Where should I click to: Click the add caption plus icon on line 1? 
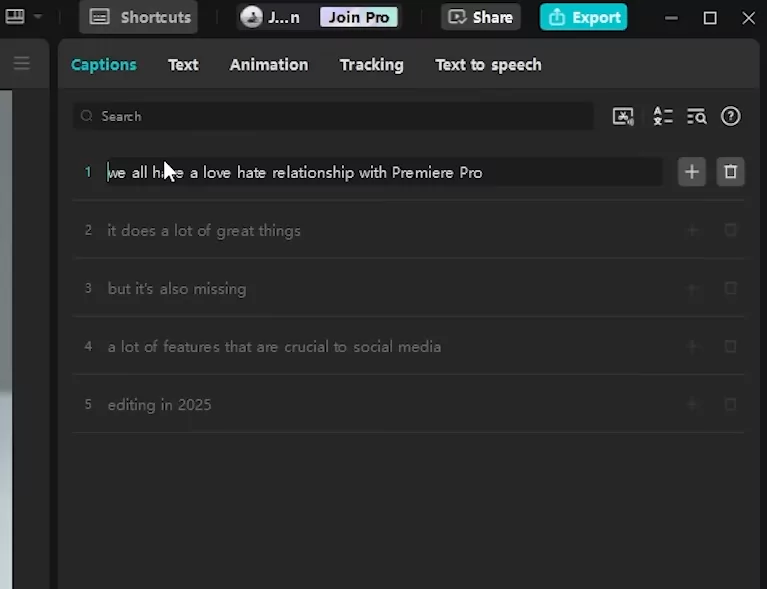691,172
